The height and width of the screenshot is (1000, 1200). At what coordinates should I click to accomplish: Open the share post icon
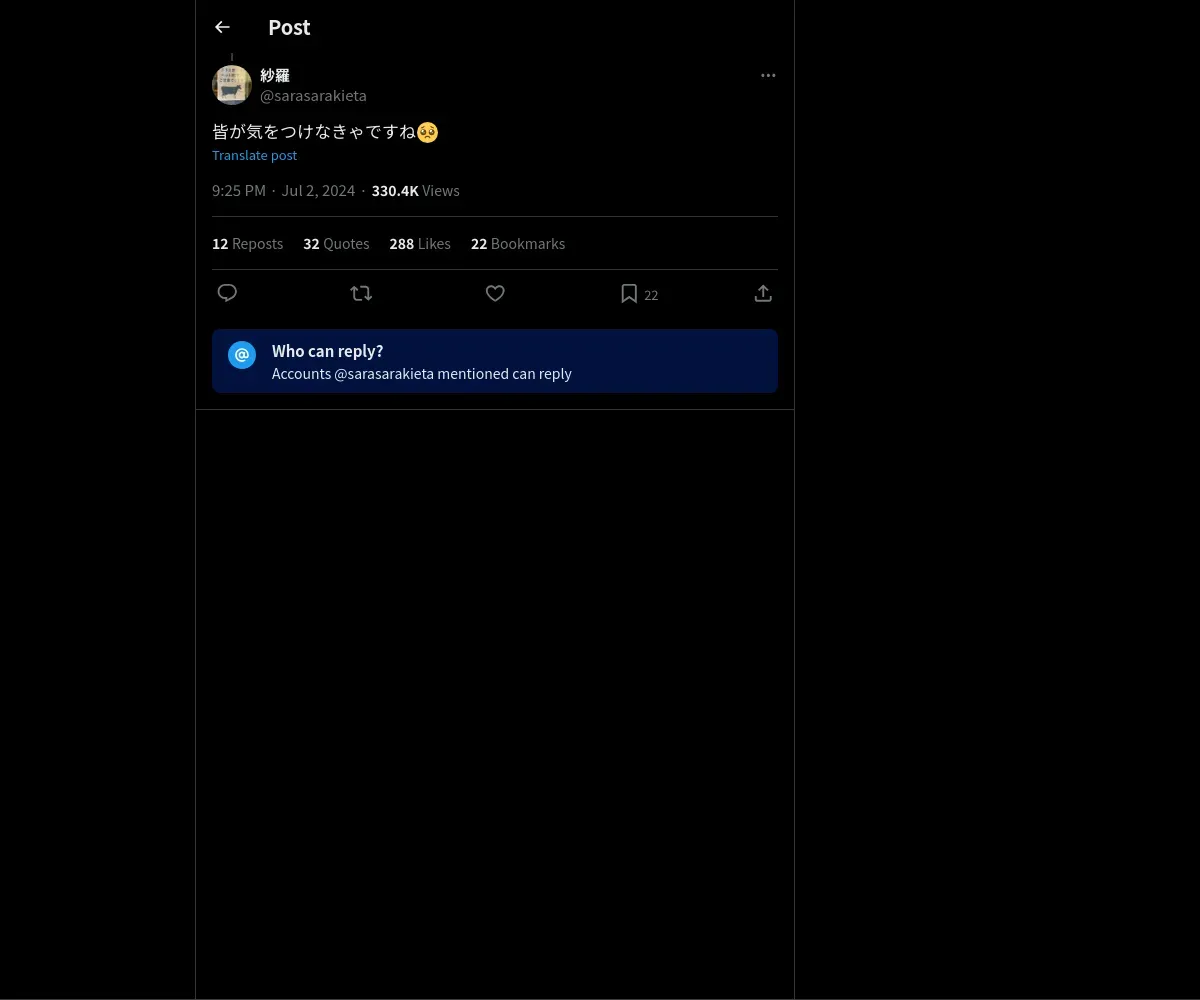763,293
